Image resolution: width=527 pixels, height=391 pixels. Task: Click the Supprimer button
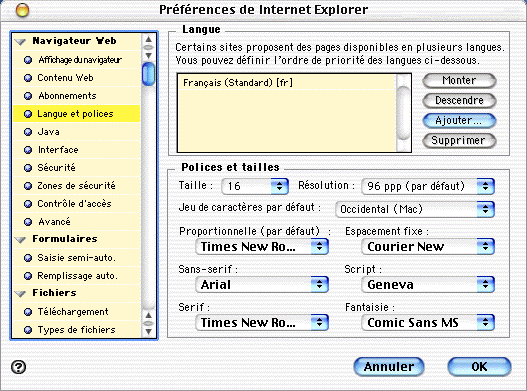click(x=459, y=141)
